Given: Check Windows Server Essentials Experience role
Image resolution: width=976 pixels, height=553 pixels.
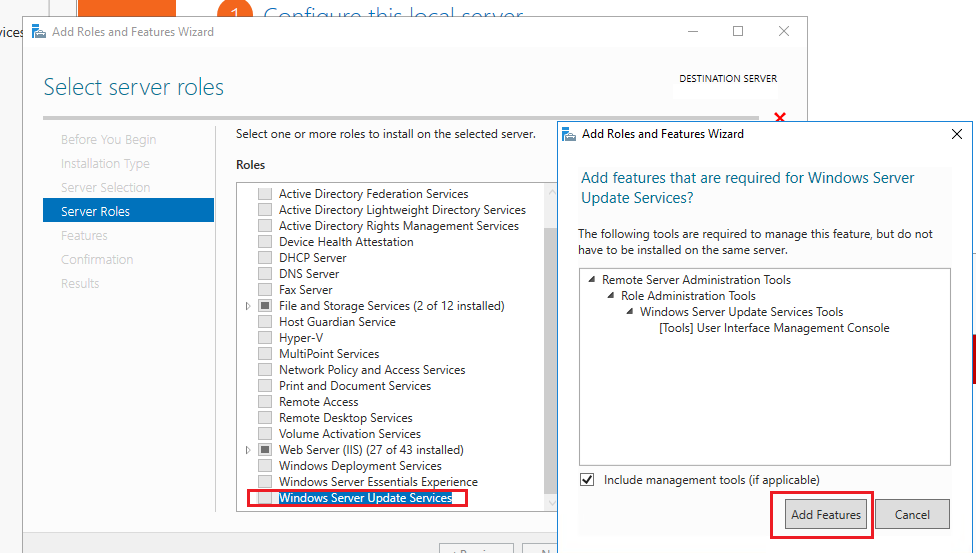Looking at the screenshot, I should (265, 481).
